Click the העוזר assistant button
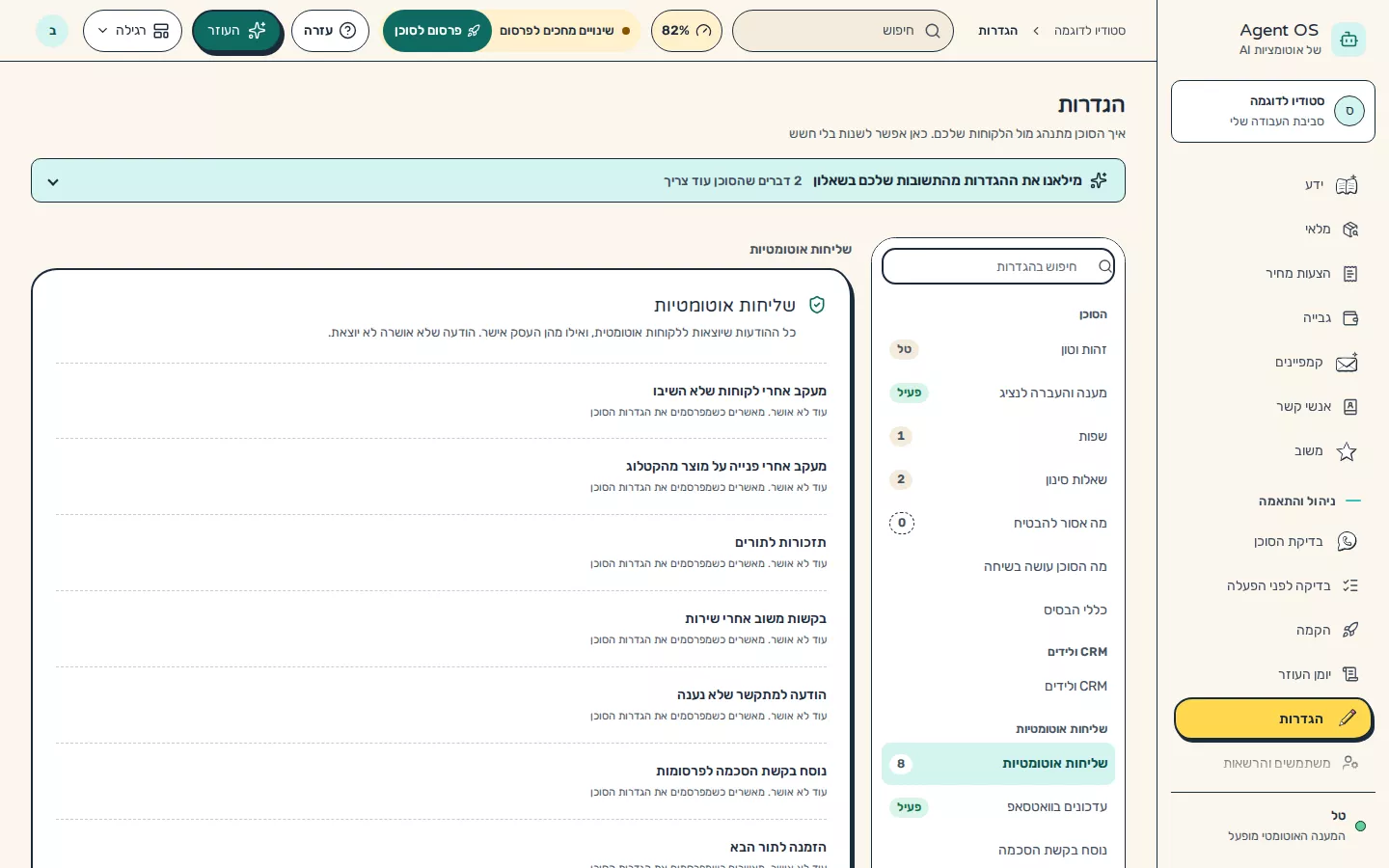1389x868 pixels. (236, 31)
